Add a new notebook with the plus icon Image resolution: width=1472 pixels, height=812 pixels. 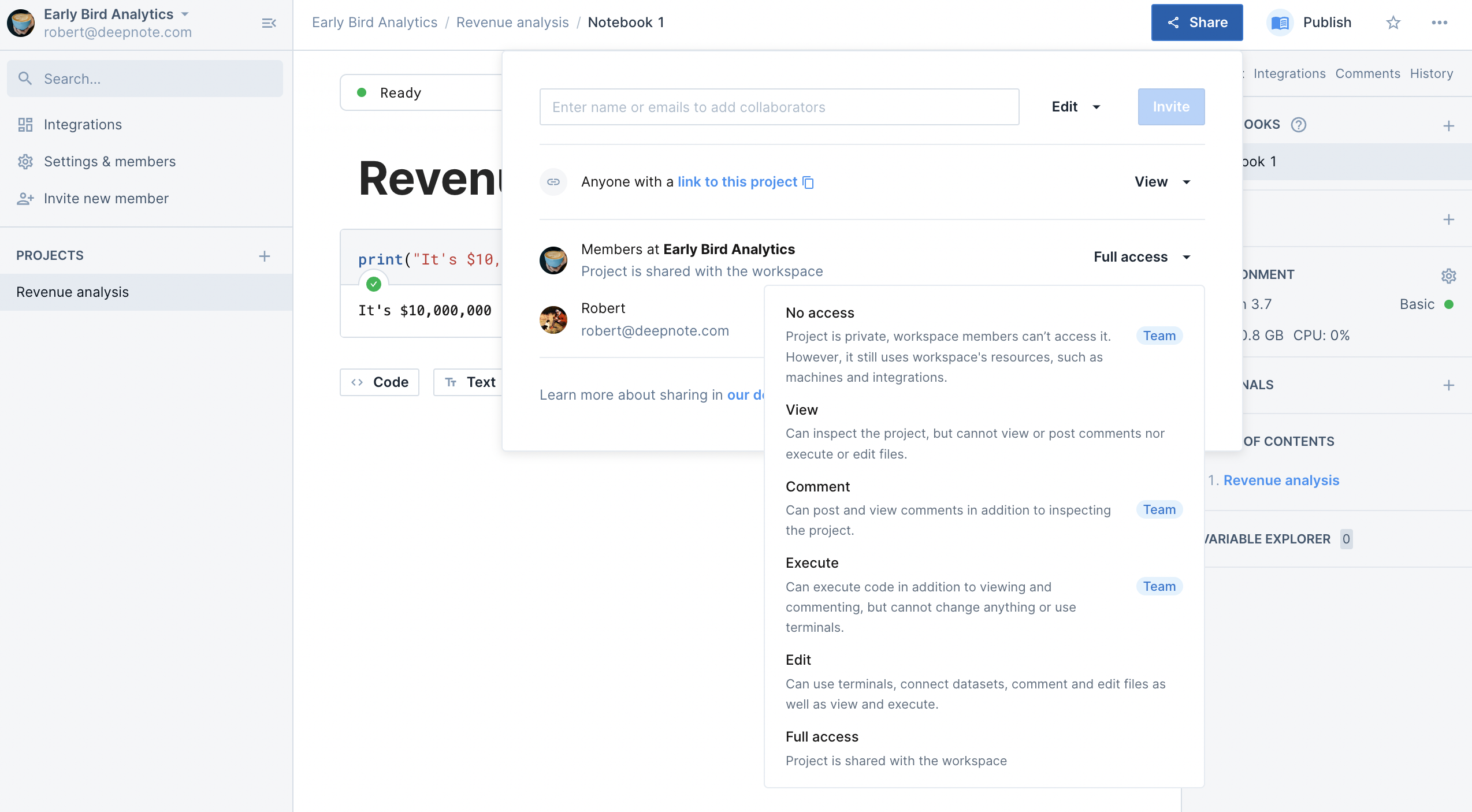pos(1448,126)
